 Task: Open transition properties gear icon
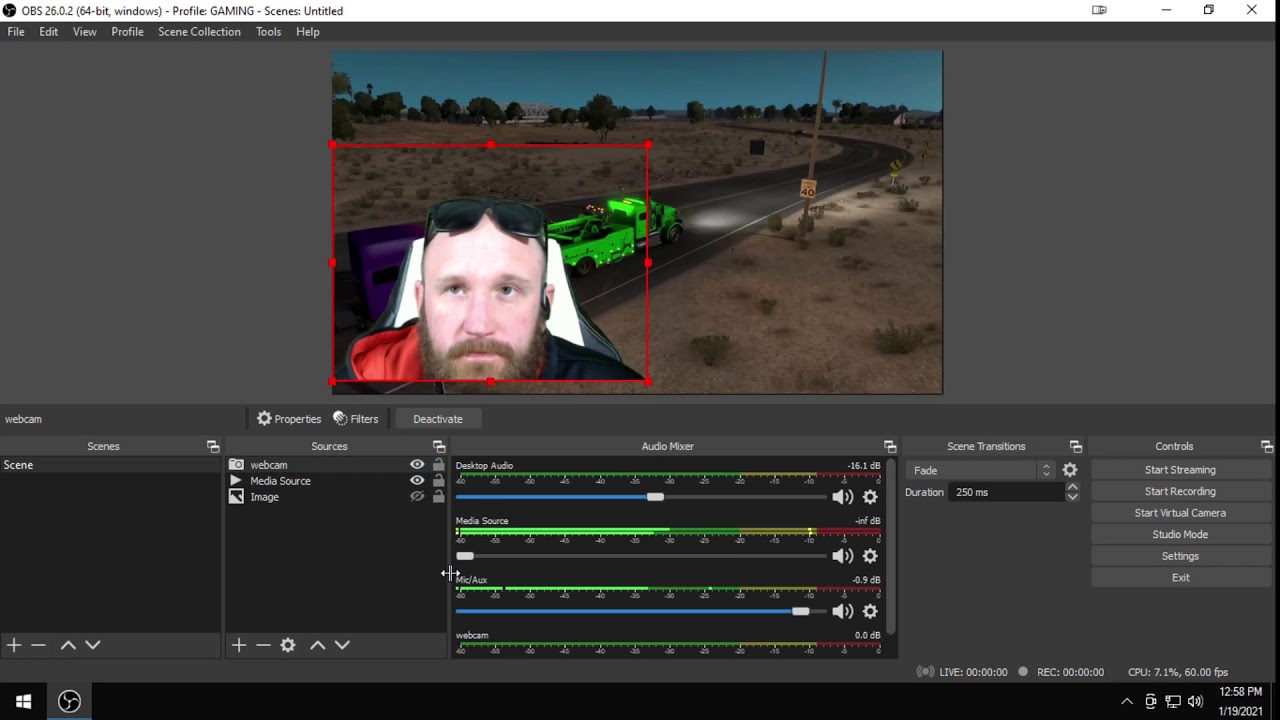[x=1070, y=470]
